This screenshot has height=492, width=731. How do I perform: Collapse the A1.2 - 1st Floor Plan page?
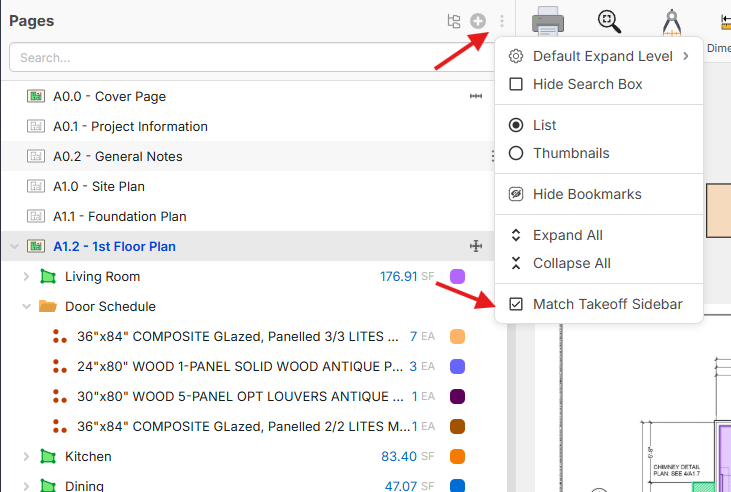pos(14,246)
